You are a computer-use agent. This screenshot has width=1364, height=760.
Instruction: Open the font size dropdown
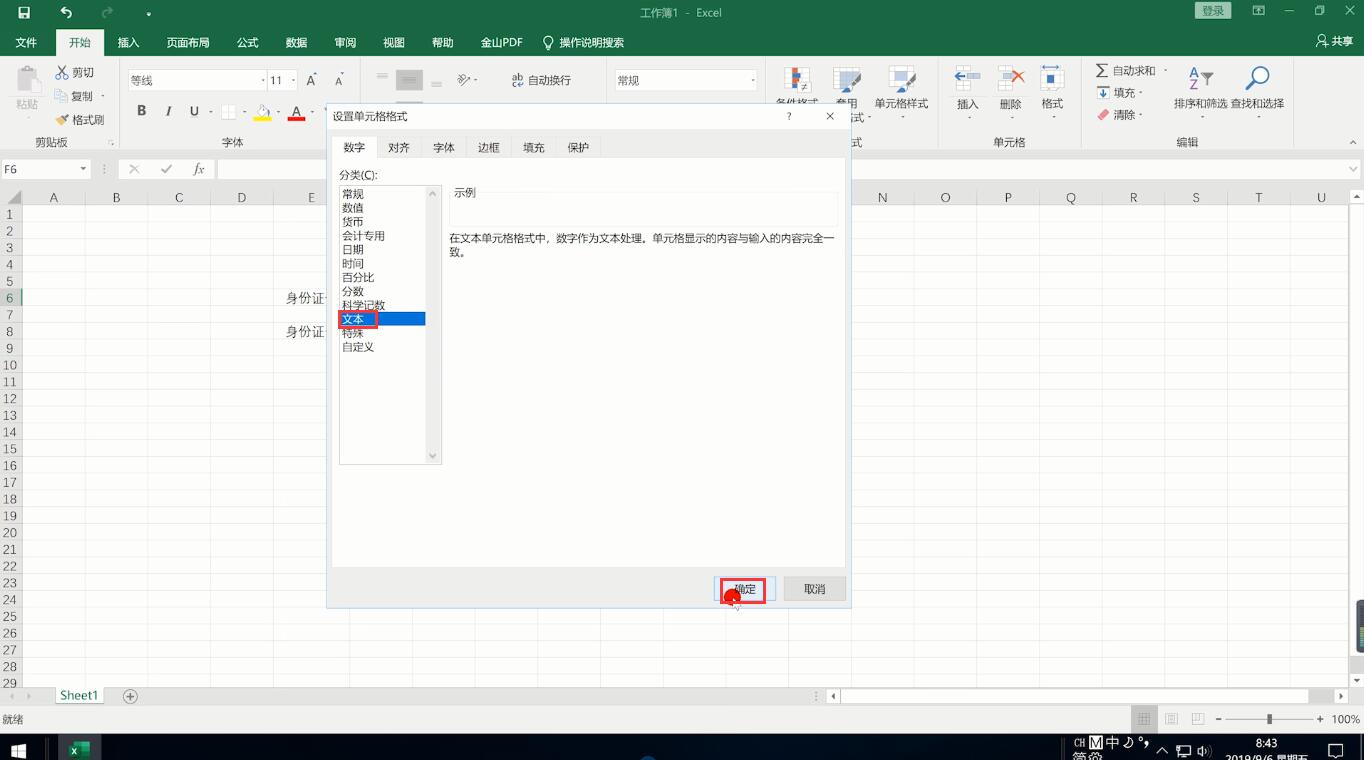pyautogui.click(x=293, y=80)
